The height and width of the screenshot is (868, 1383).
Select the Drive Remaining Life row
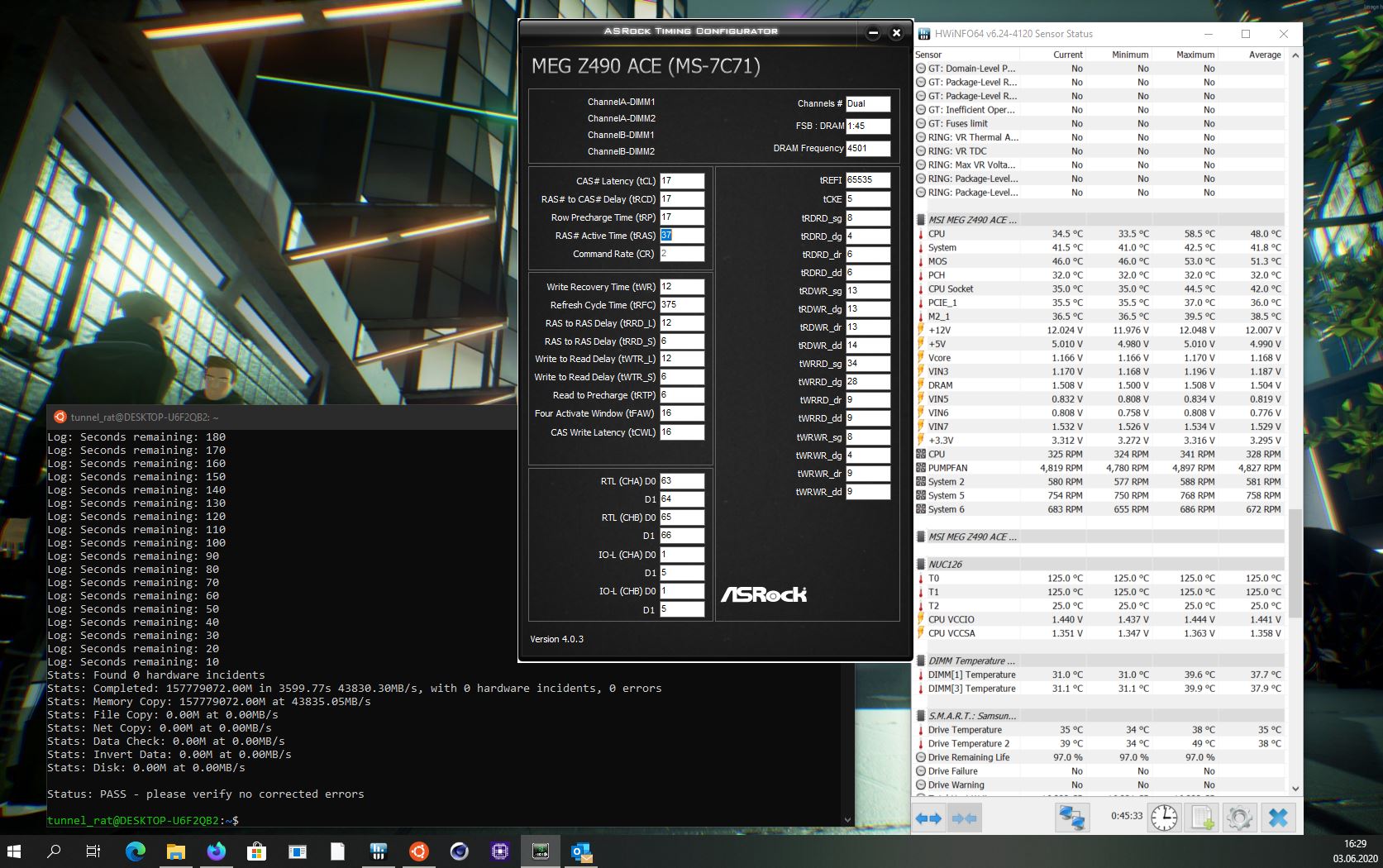1099,757
